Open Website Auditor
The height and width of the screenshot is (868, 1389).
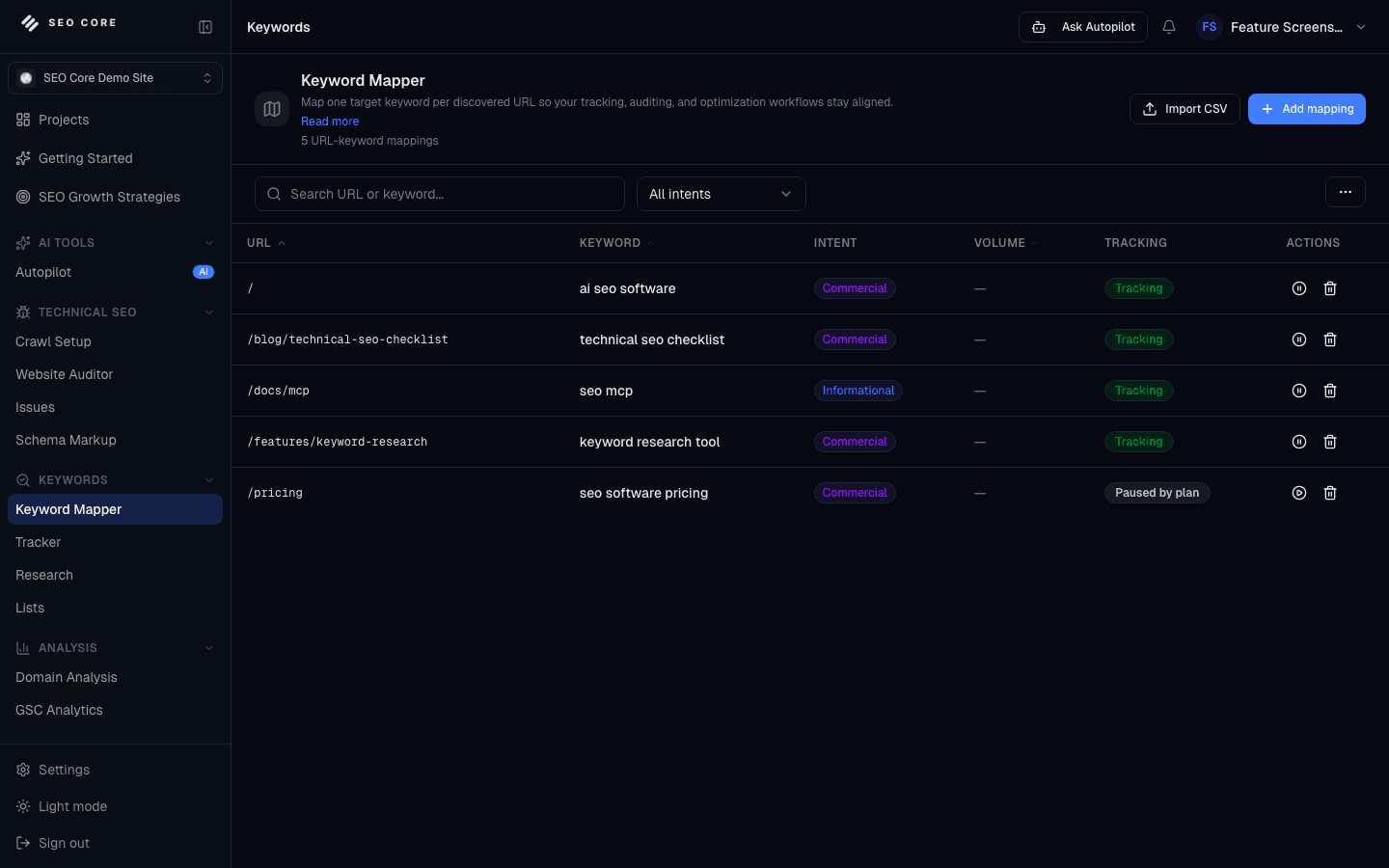[115, 374]
